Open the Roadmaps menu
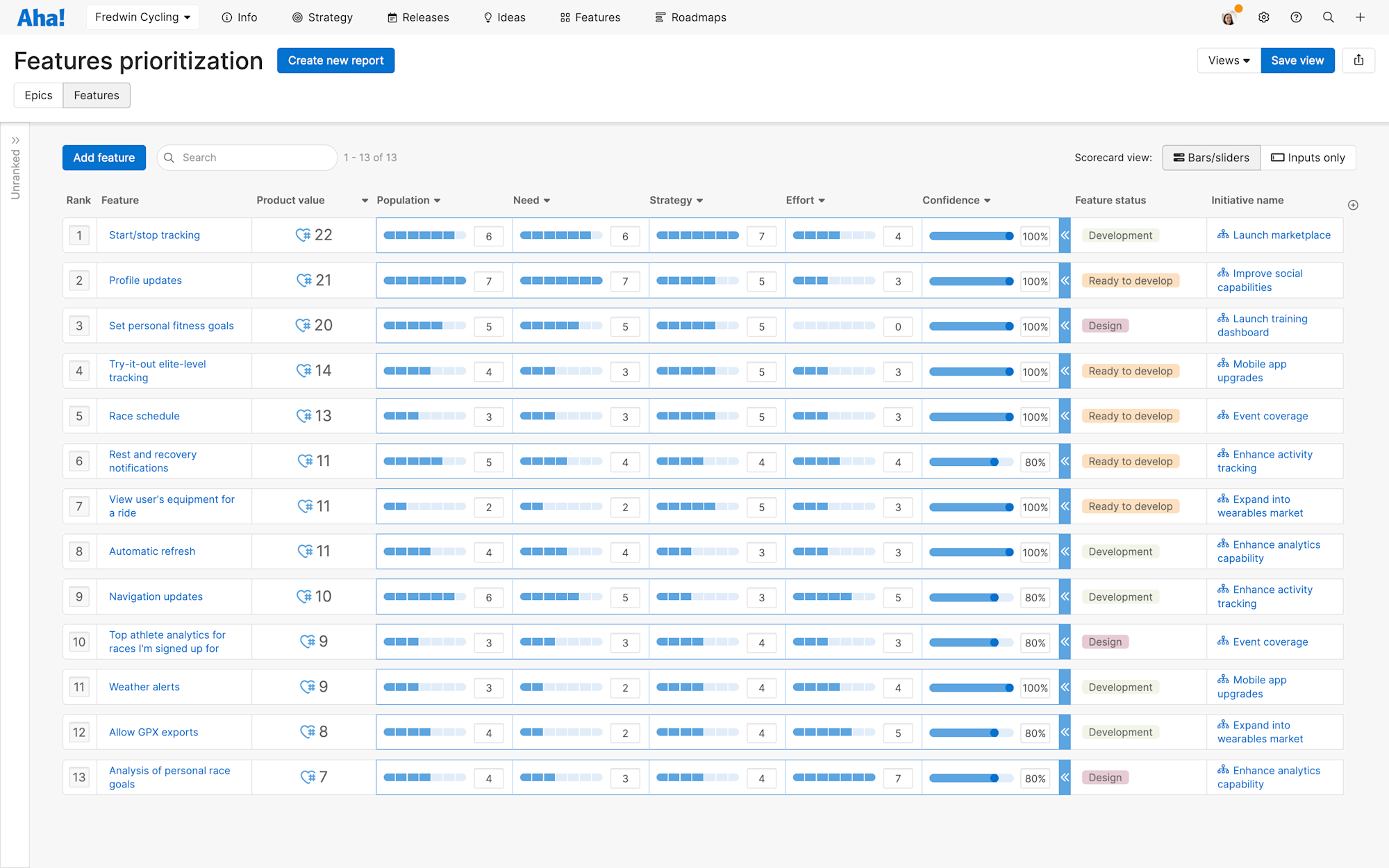1389x868 pixels. (x=690, y=17)
